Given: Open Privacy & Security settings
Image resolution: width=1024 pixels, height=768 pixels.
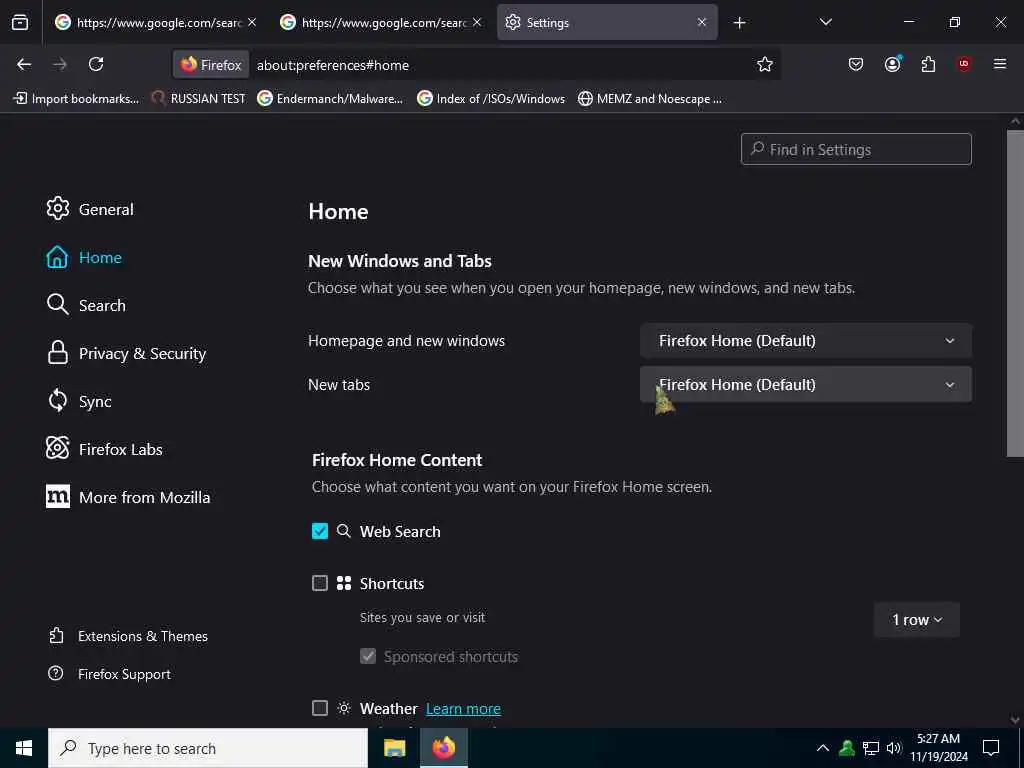Looking at the screenshot, I should point(127,353).
